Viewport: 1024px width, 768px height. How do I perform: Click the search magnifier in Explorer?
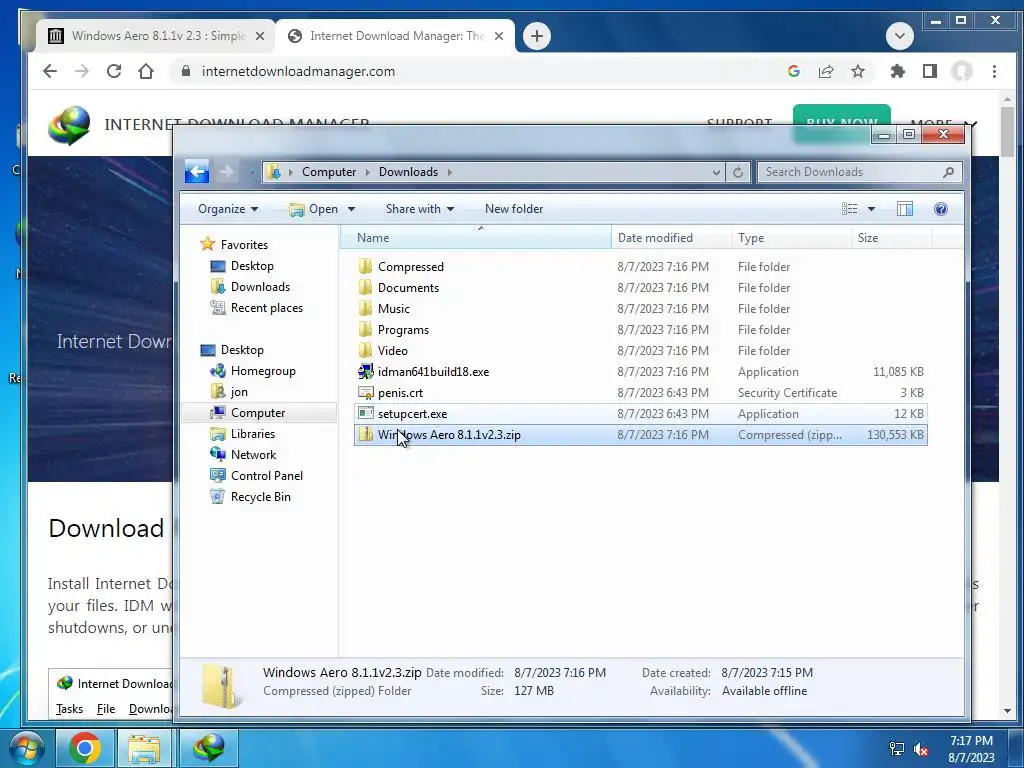948,172
